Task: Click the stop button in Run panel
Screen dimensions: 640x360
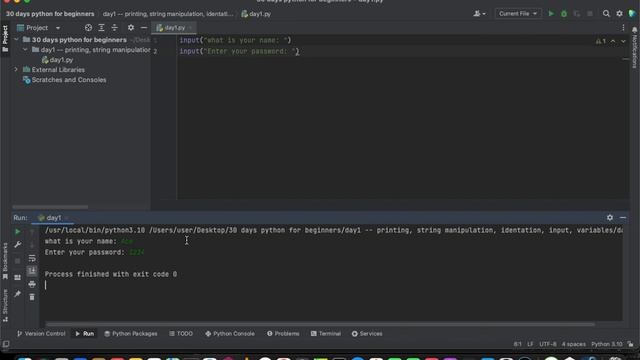Action: coord(18,260)
